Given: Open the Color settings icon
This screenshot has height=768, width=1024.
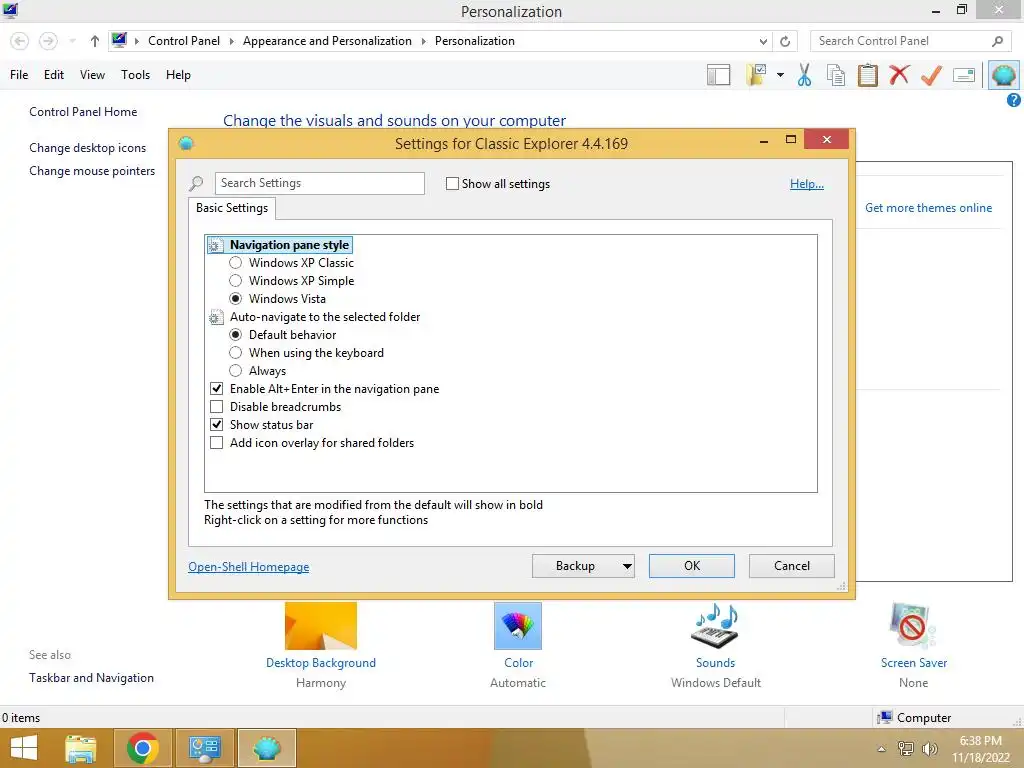Looking at the screenshot, I should 518,626.
